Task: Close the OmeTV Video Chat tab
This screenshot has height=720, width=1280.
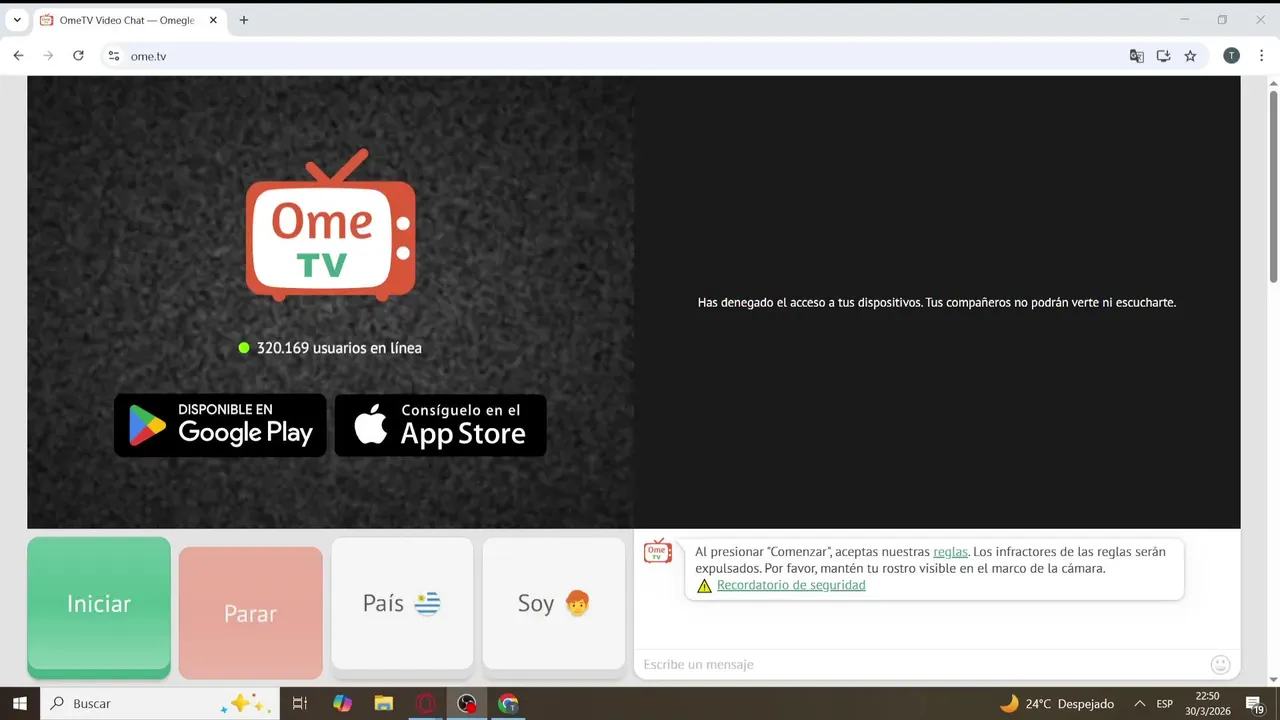Action: pos(213,20)
